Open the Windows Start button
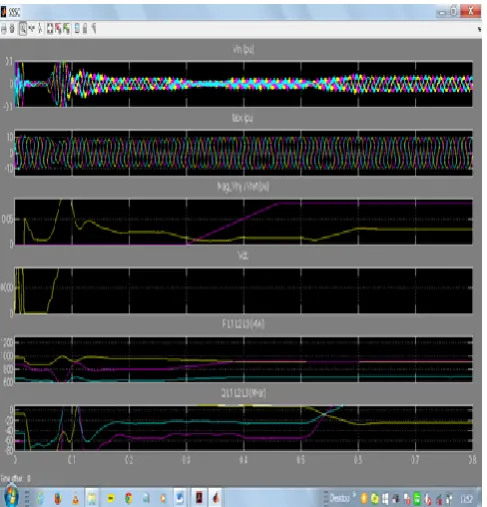Viewport: 487px width, 507px height. 10,497
